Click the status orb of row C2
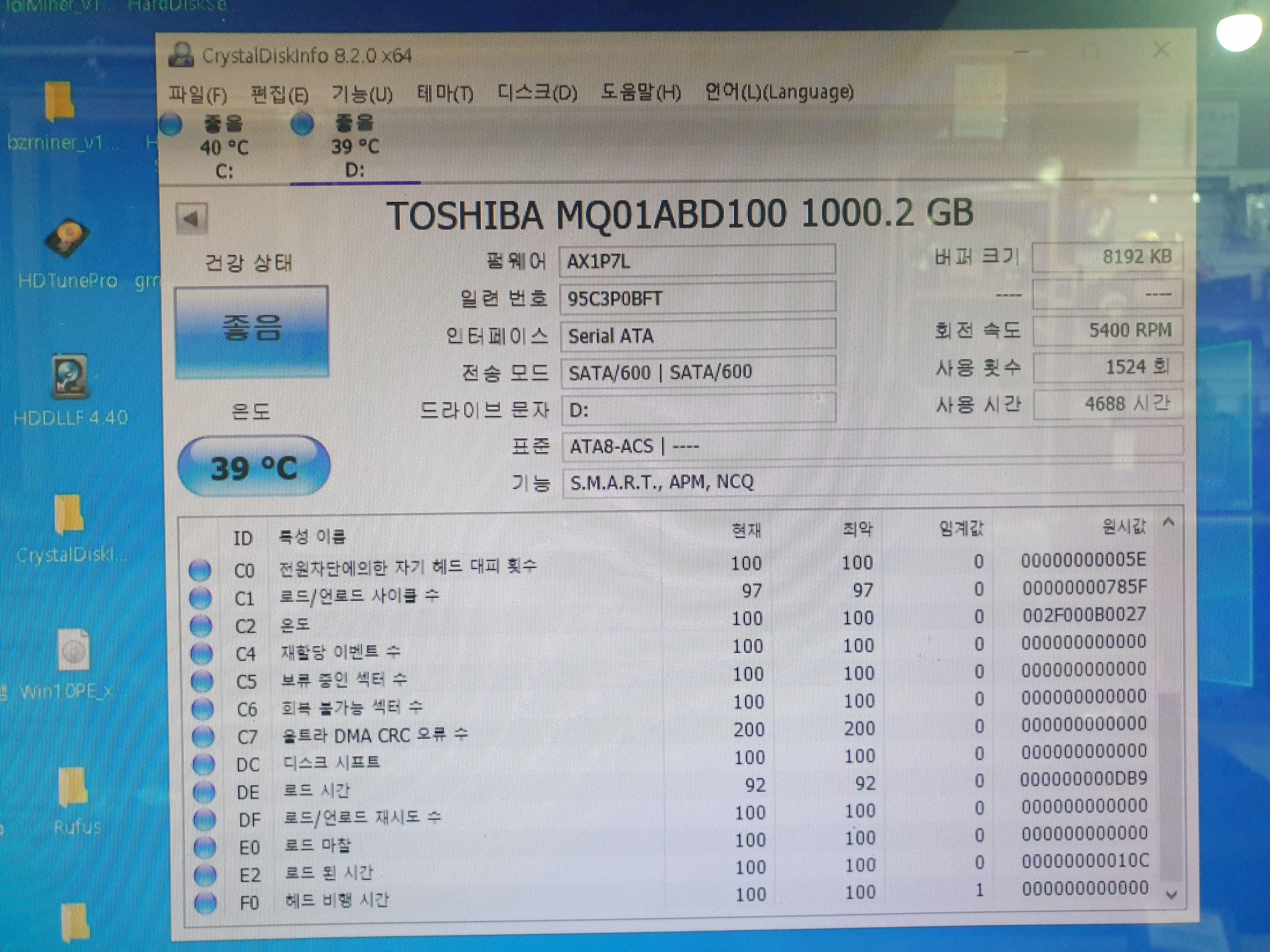This screenshot has width=1270, height=952. [x=201, y=626]
